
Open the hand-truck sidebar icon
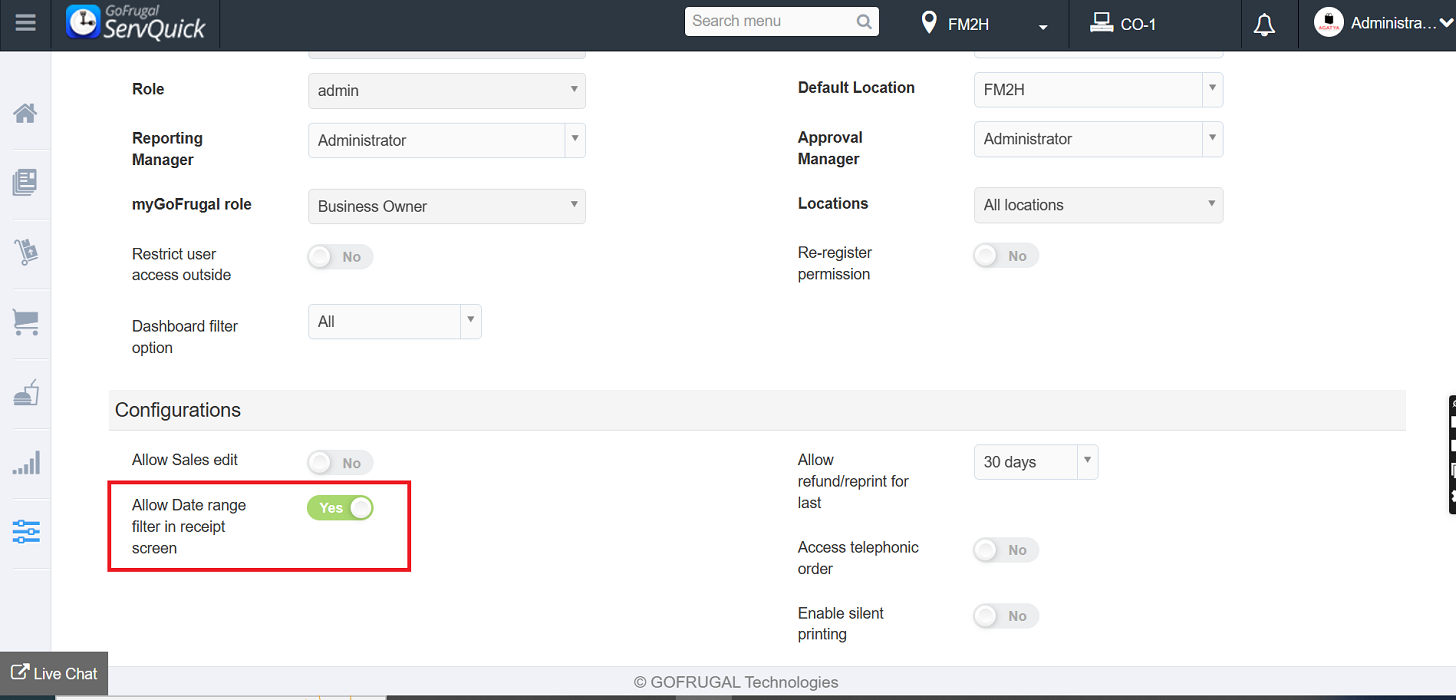click(26, 252)
